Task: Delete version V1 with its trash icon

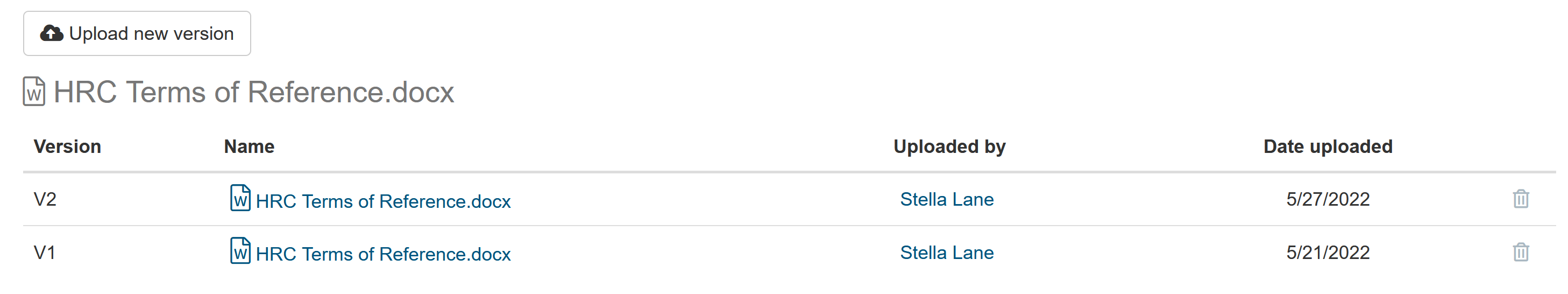Action: 1521,252
